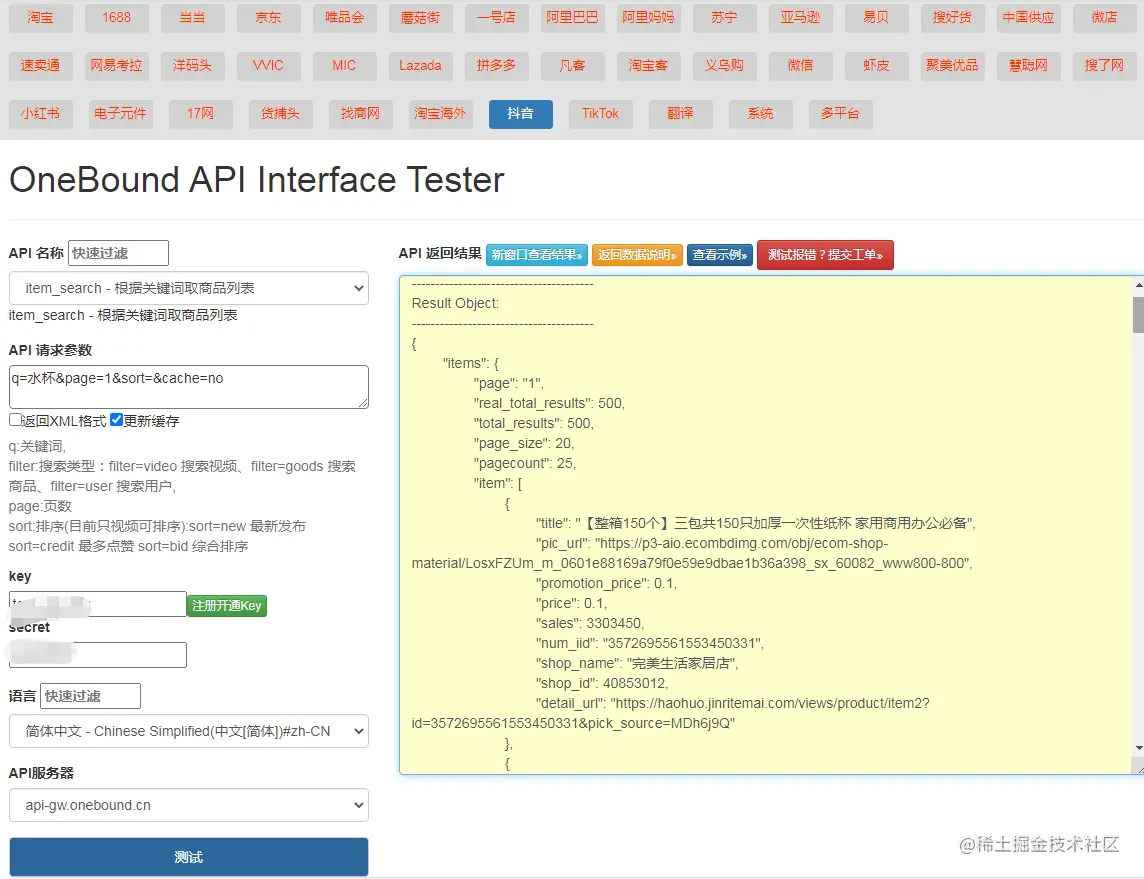Open the 货捕头 tab
This screenshot has width=1144, height=879.
click(x=281, y=114)
